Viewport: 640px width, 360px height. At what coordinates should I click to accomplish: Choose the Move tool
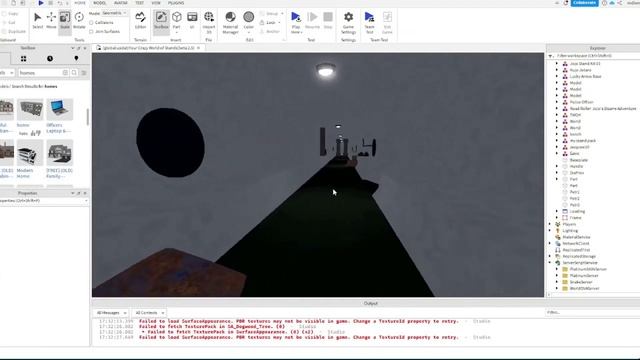coord(51,20)
